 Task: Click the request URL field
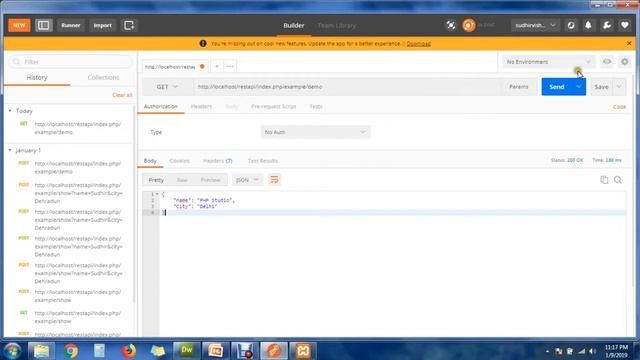347,87
